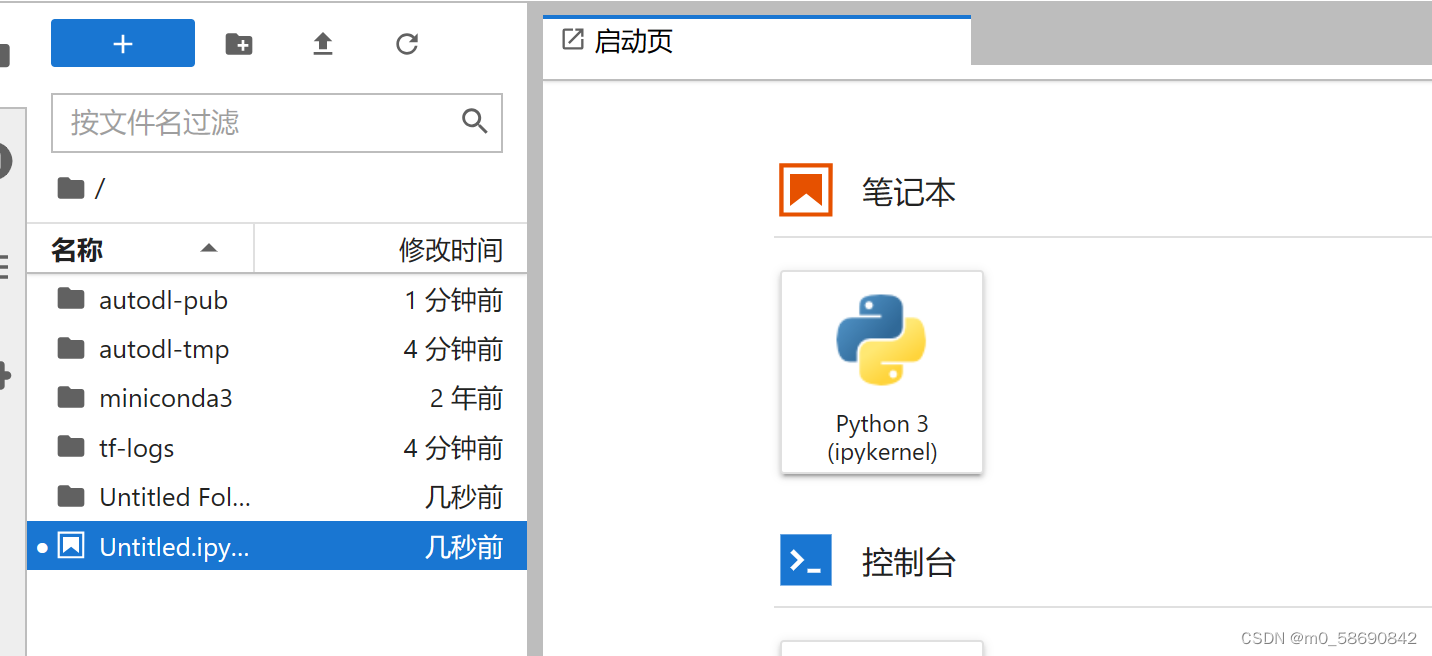Select the miniconda3 folder
The image size is (1432, 656).
(165, 397)
